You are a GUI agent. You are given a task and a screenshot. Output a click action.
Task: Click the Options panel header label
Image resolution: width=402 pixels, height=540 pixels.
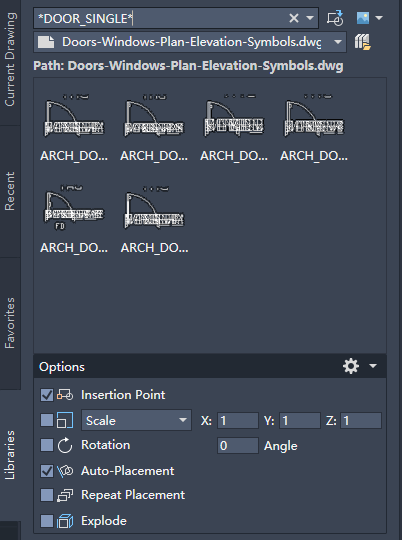tap(62, 367)
